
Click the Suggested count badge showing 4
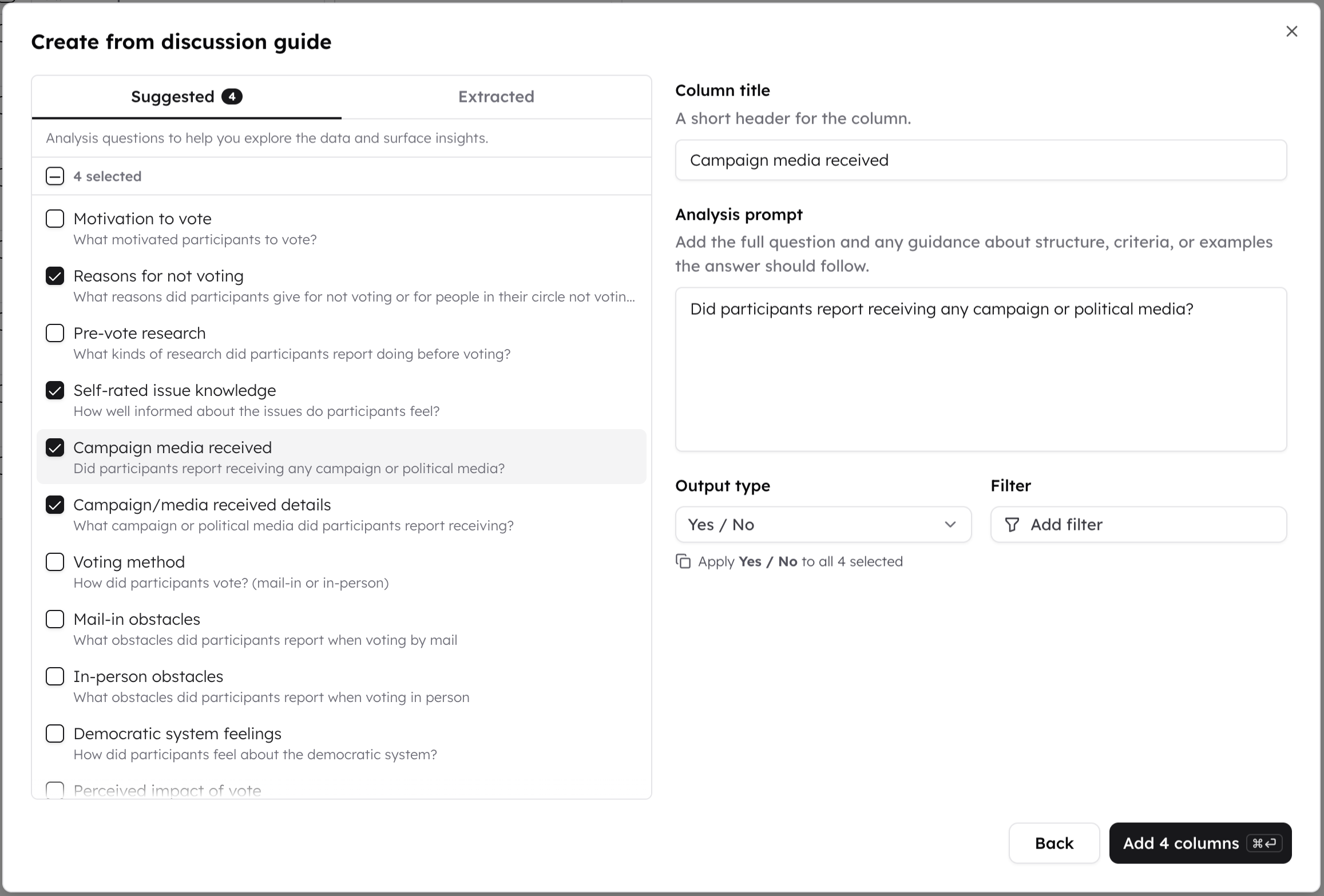pyautogui.click(x=232, y=97)
